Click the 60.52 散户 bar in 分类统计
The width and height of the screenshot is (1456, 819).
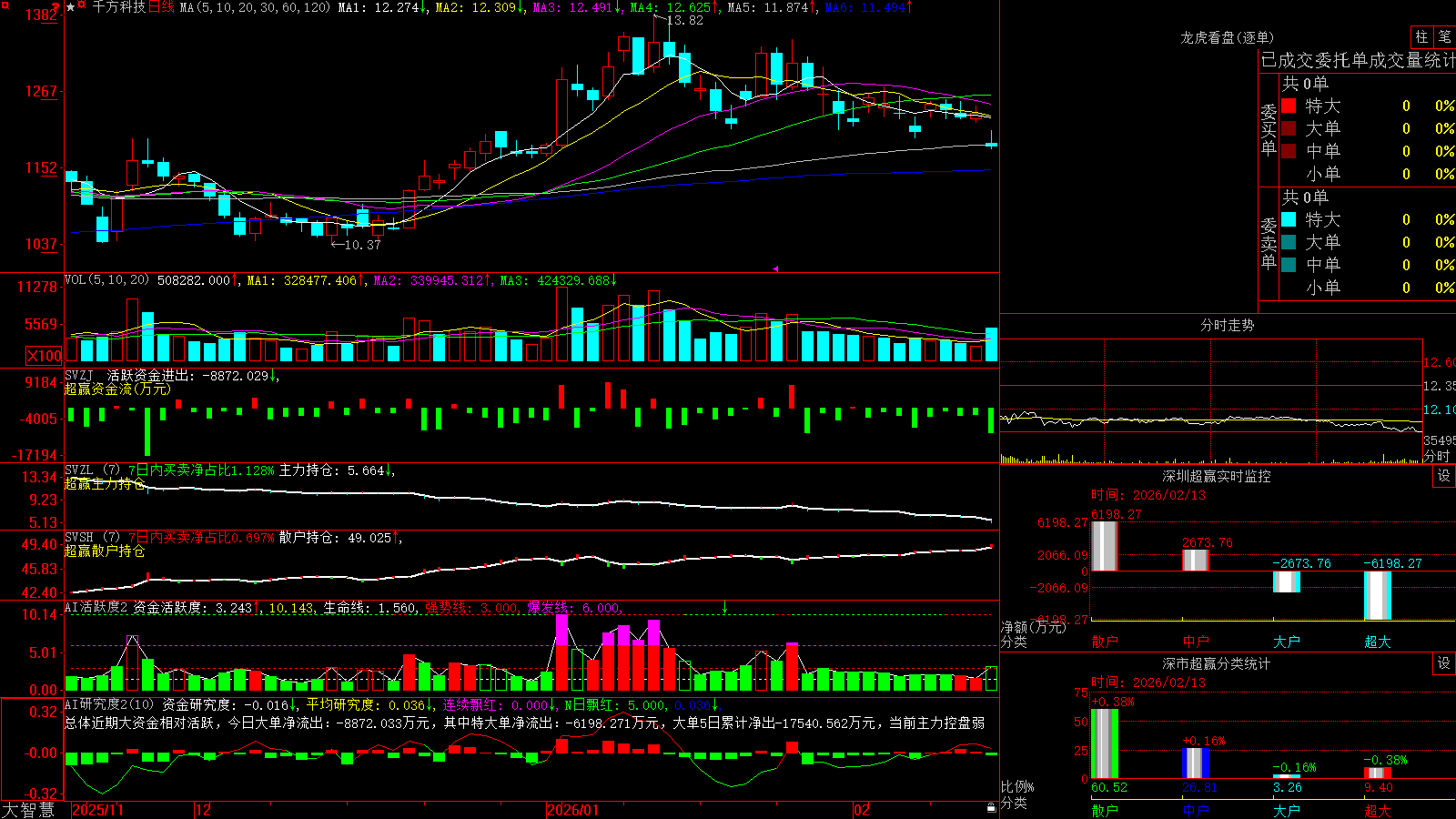pos(1104,743)
